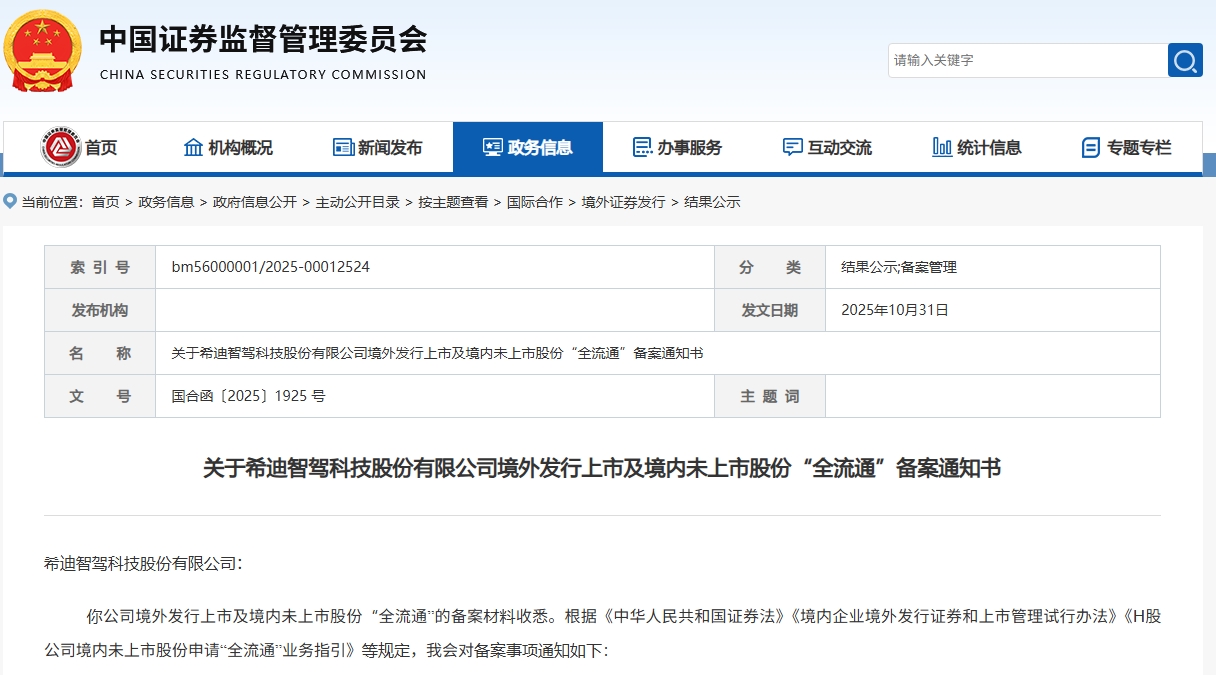Focus the 请输入关键字 search field

tap(1028, 60)
